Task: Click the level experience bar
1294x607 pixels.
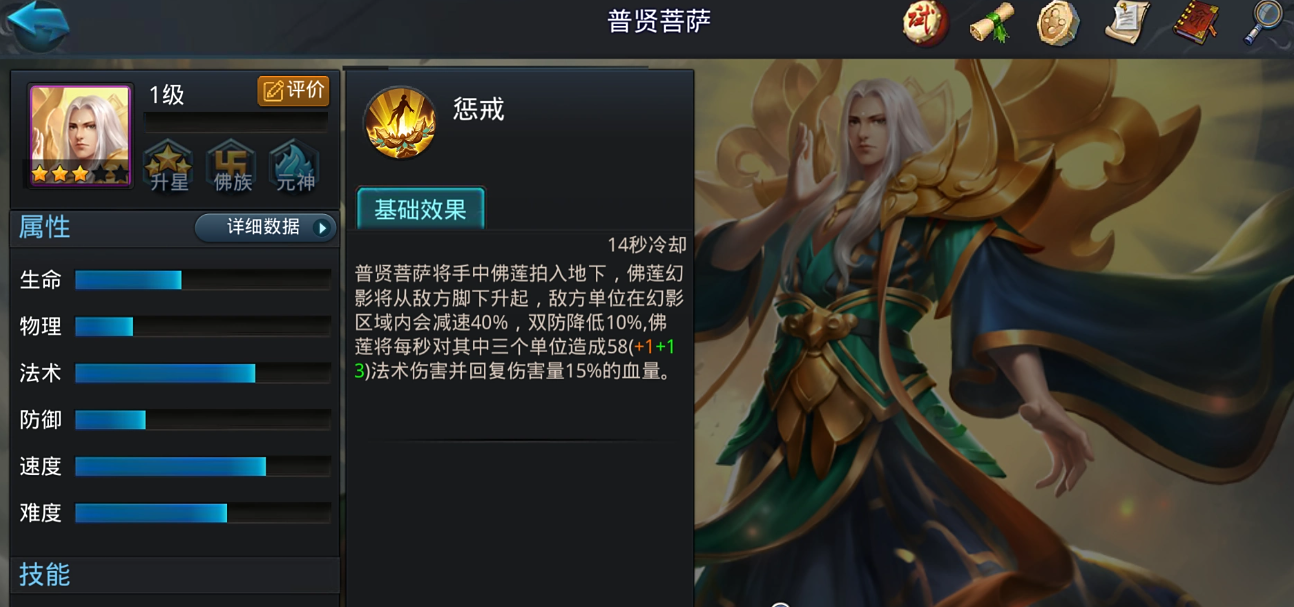Action: pos(236,122)
